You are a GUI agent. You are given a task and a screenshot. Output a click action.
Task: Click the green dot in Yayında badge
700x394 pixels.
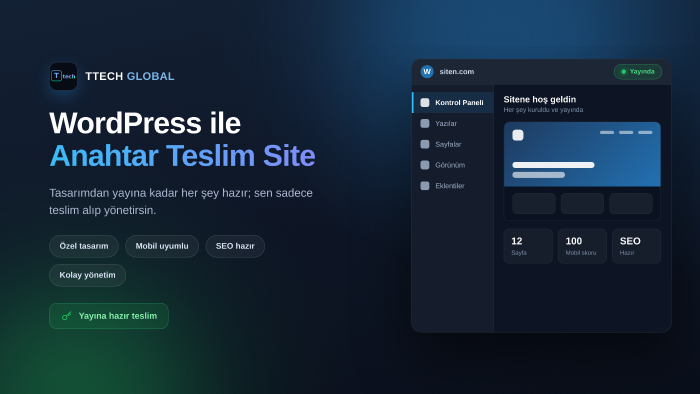tap(624, 72)
